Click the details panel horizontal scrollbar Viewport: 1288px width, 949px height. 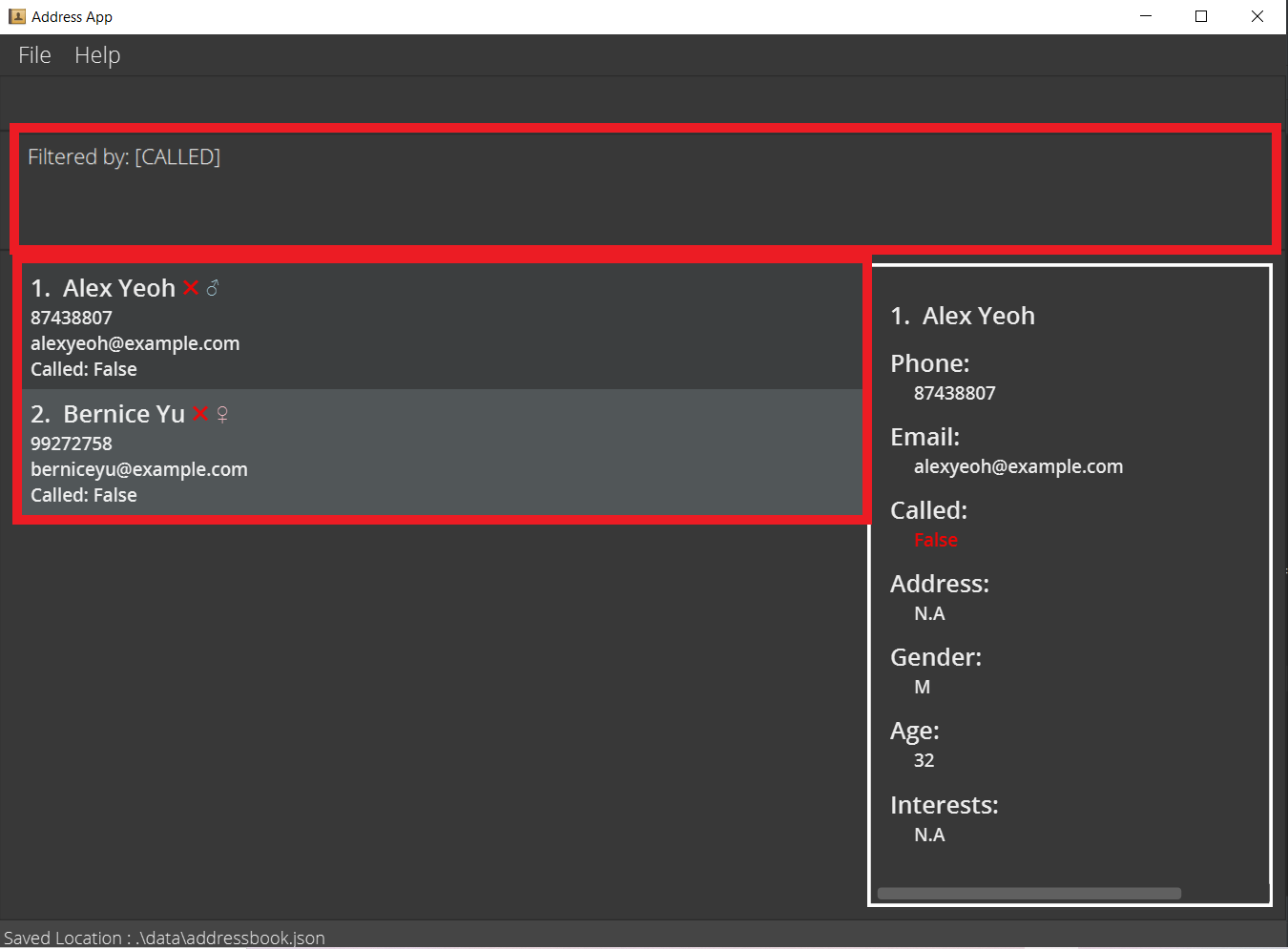1028,894
